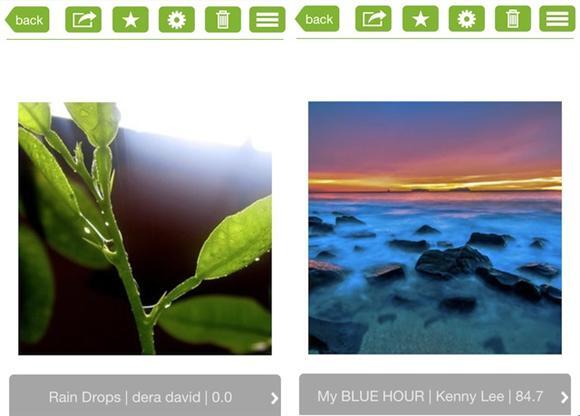Go back from the Rain Drops screen

(27, 20)
